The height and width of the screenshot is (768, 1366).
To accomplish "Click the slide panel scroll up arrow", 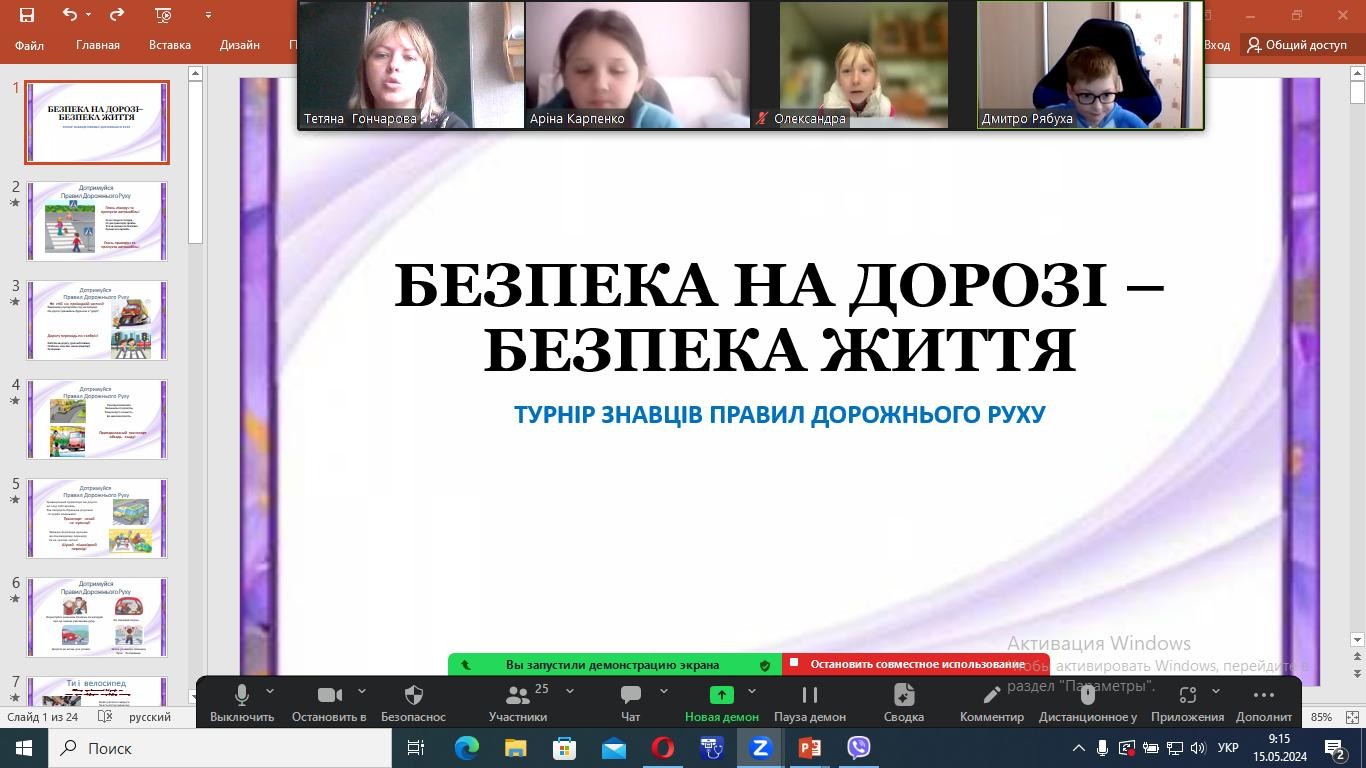I will (x=195, y=74).
